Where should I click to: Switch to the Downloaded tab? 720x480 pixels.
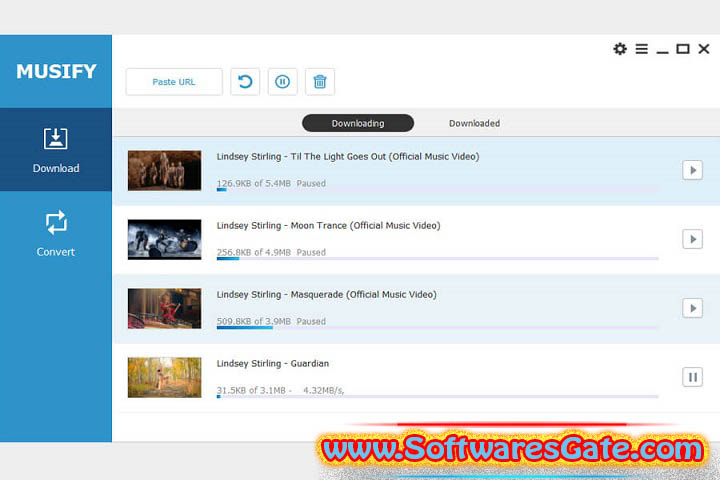[474, 123]
